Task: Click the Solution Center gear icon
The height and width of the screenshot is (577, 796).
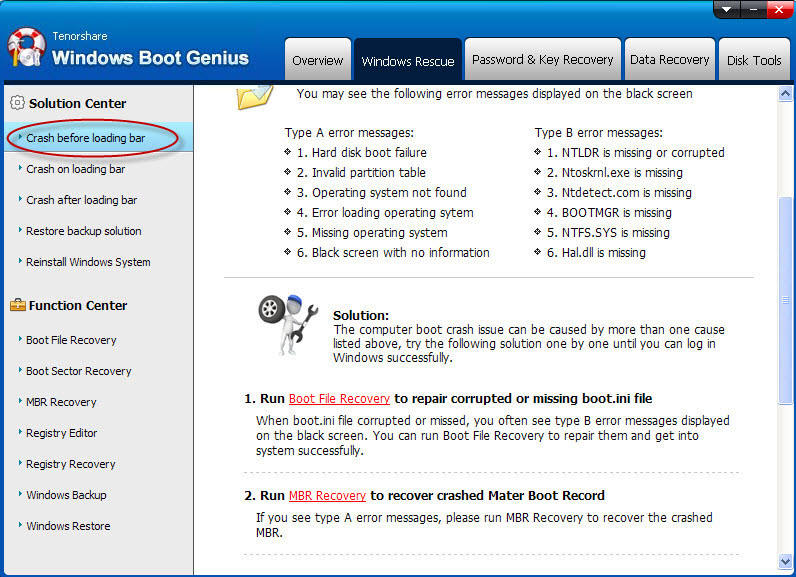Action: 17,103
